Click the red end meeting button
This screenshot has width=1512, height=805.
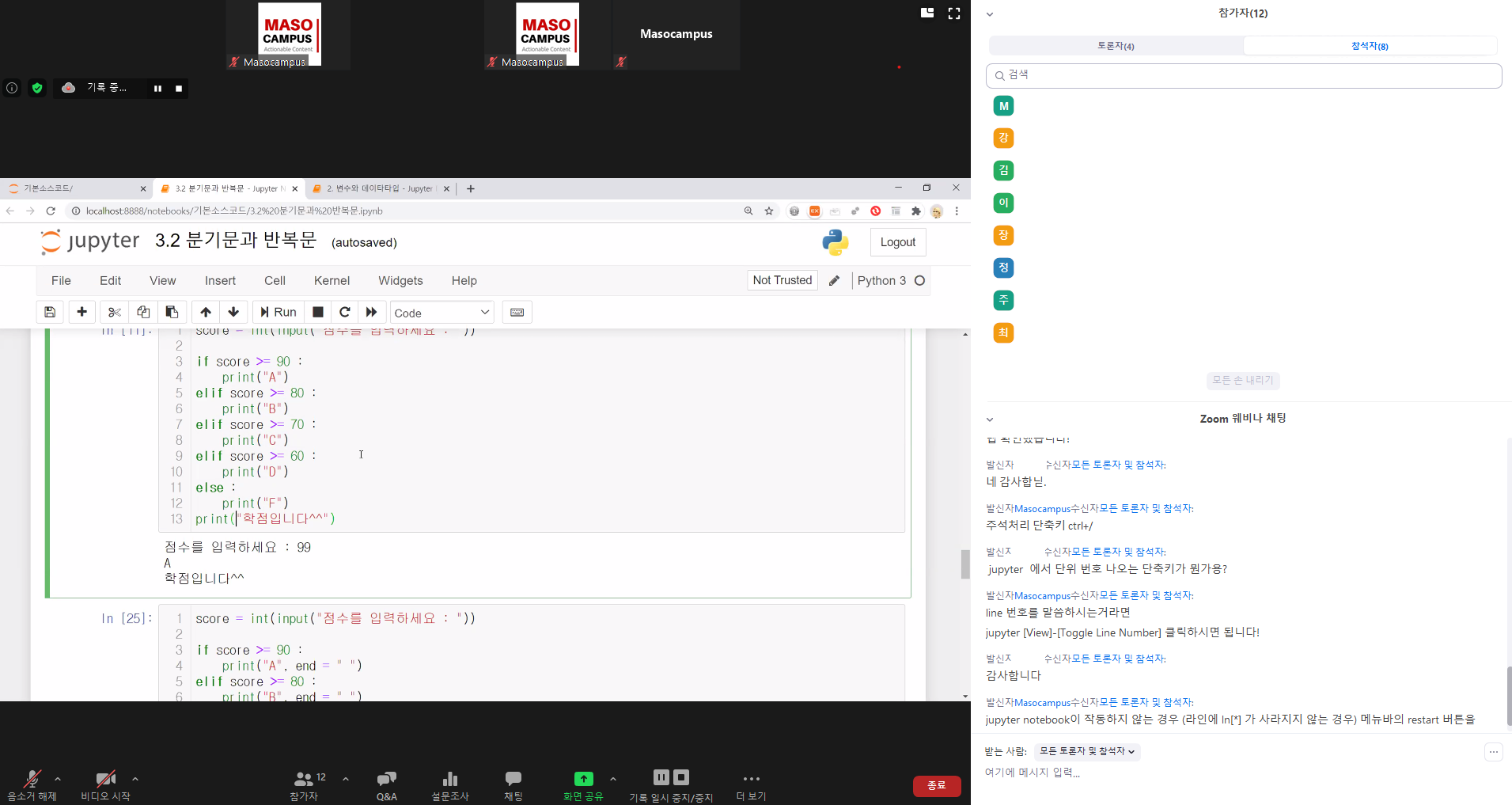click(936, 785)
